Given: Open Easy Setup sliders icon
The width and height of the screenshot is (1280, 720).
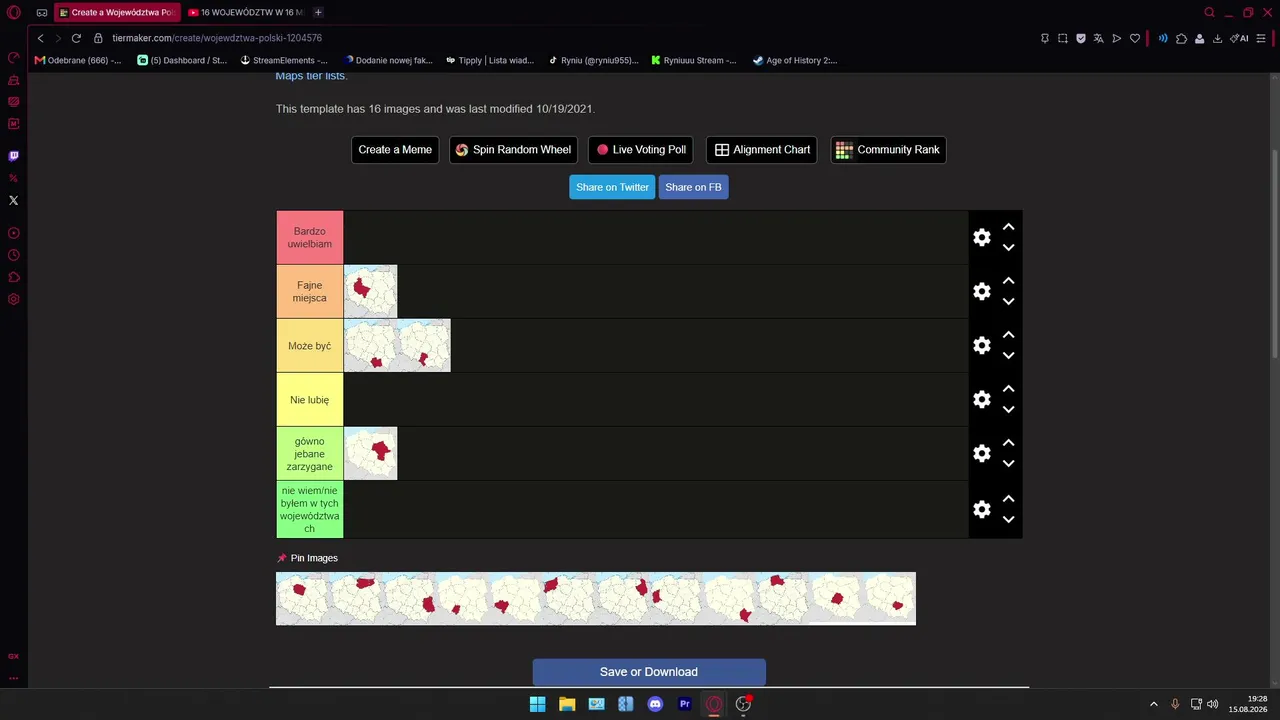Looking at the screenshot, I should (x=1261, y=38).
